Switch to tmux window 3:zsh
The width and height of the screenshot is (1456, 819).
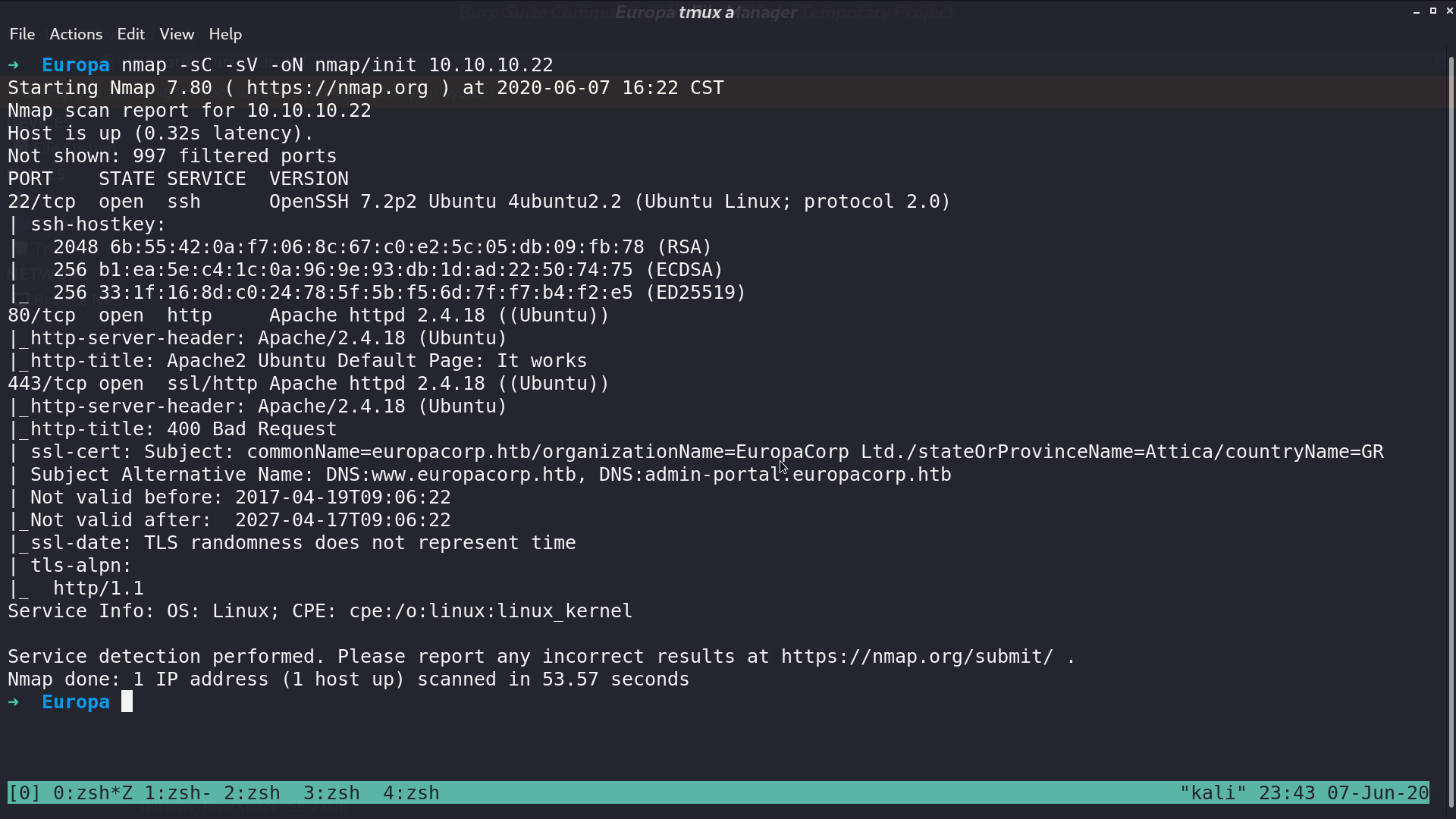pyautogui.click(x=331, y=793)
